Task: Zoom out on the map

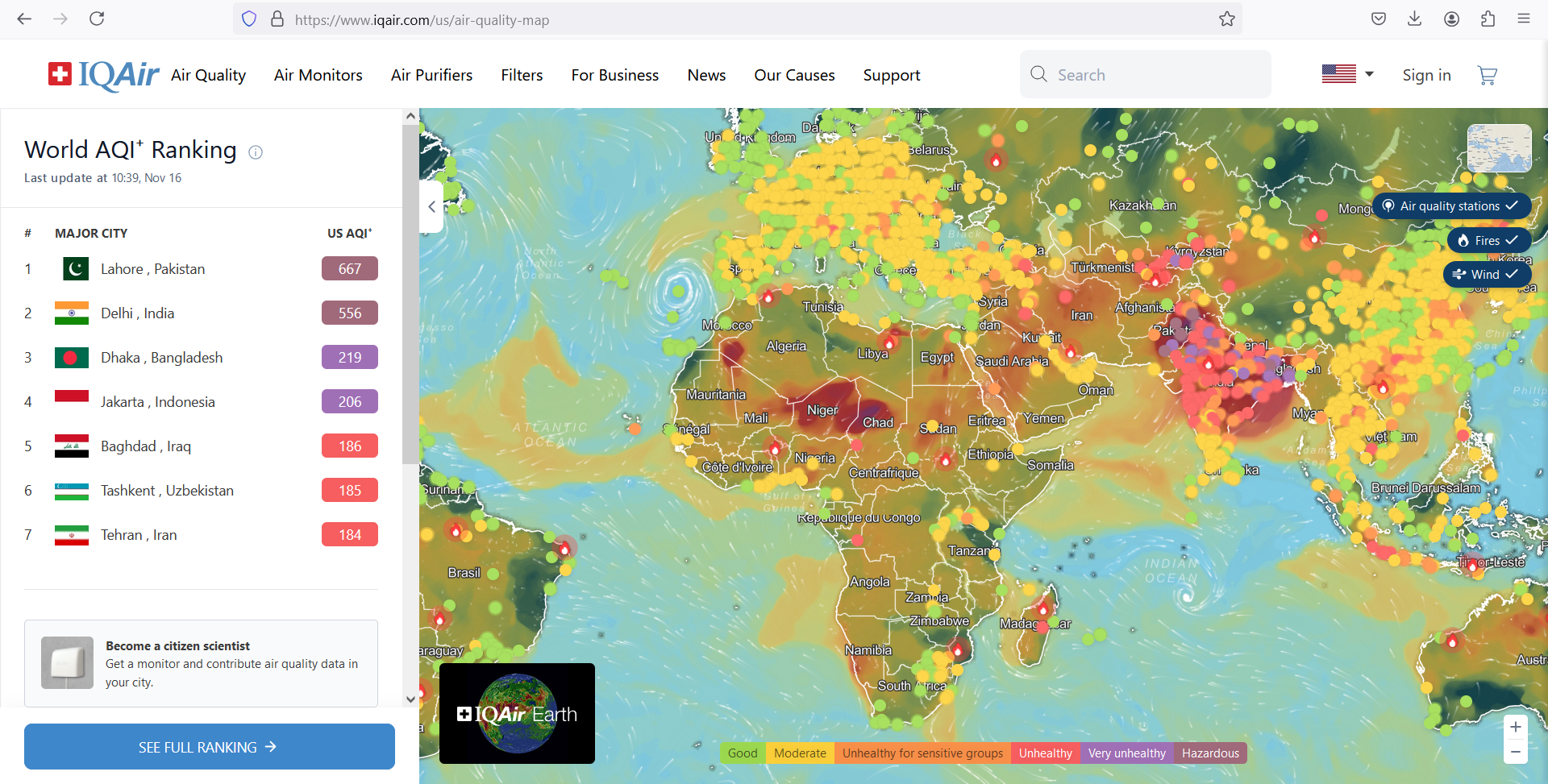Action: tap(1515, 752)
